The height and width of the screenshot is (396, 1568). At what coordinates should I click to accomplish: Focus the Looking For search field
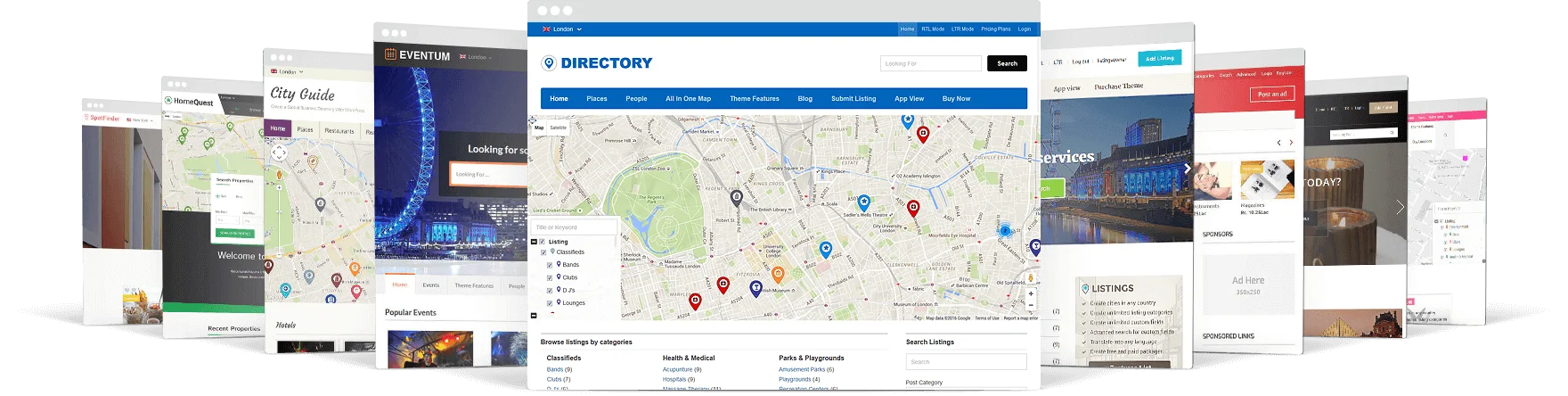[x=931, y=63]
